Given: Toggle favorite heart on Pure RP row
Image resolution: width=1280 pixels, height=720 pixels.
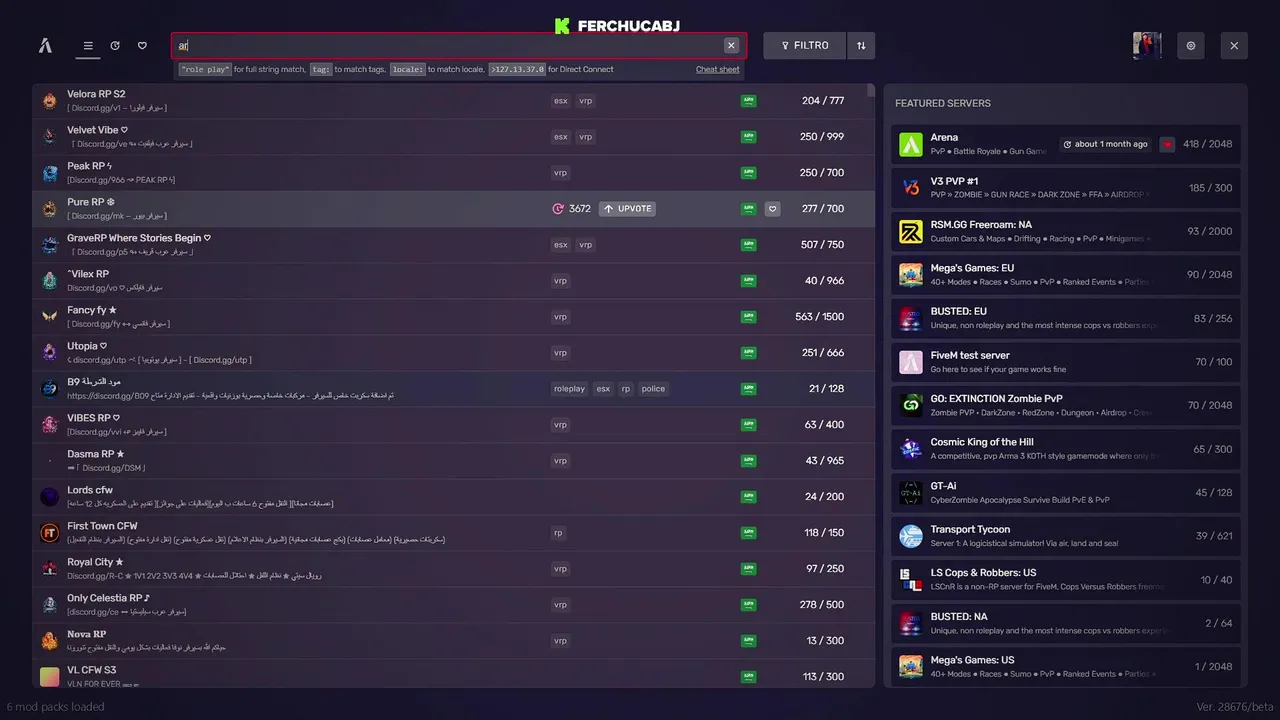Looking at the screenshot, I should (x=772, y=209).
